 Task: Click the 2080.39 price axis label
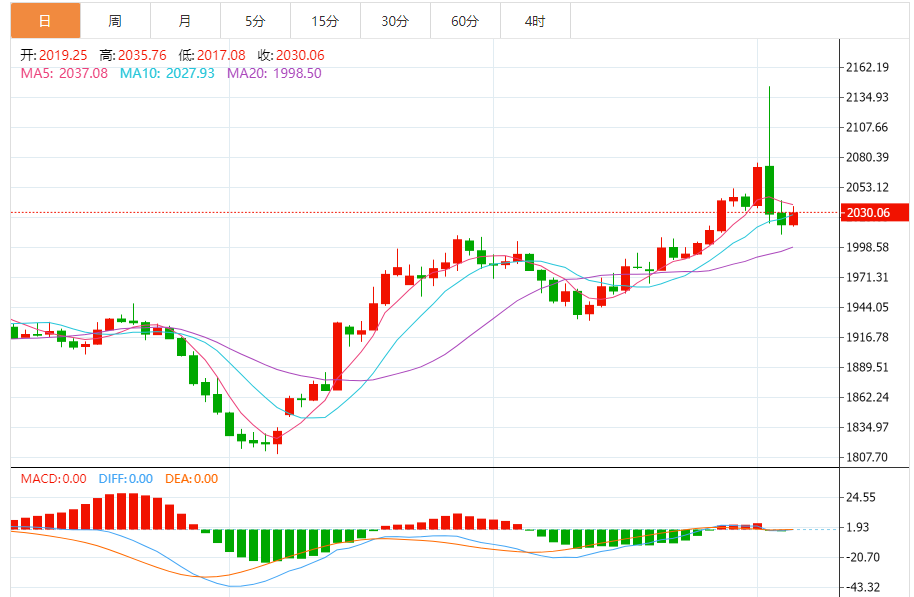[x=867, y=157]
